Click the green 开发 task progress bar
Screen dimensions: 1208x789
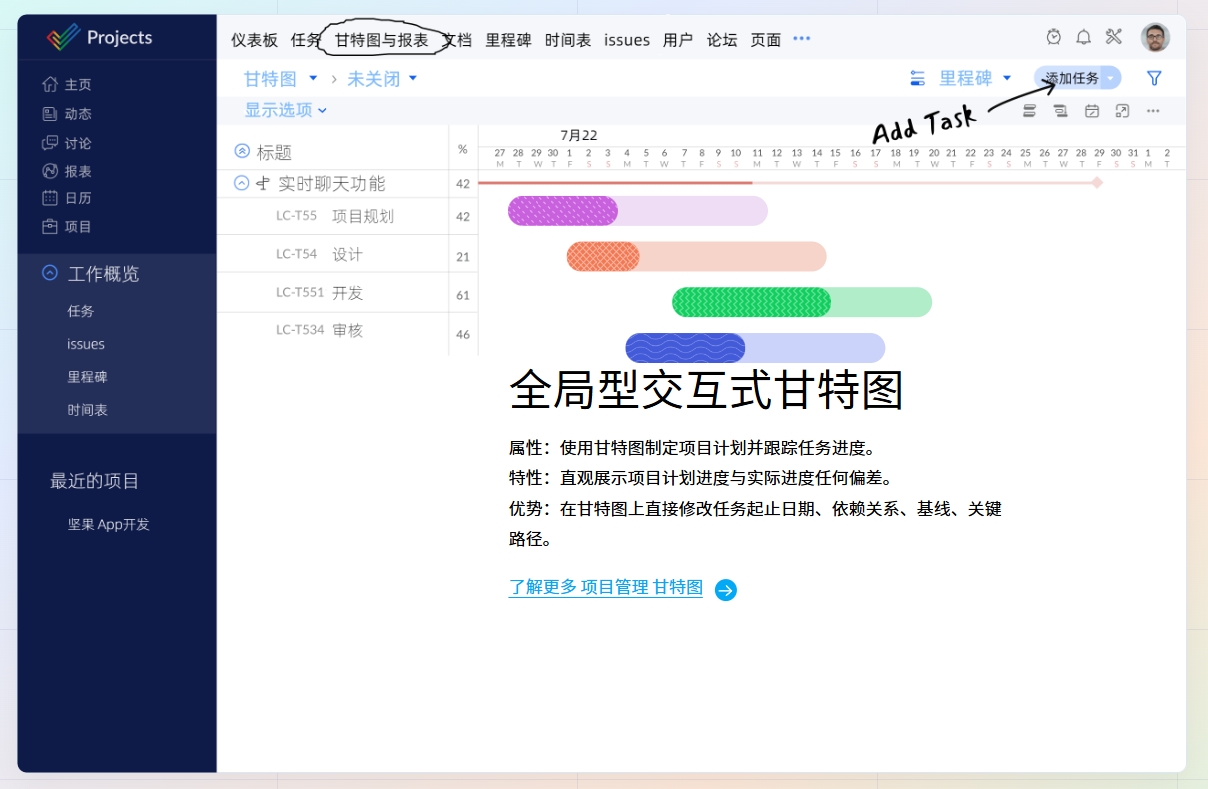pyautogui.click(x=751, y=302)
